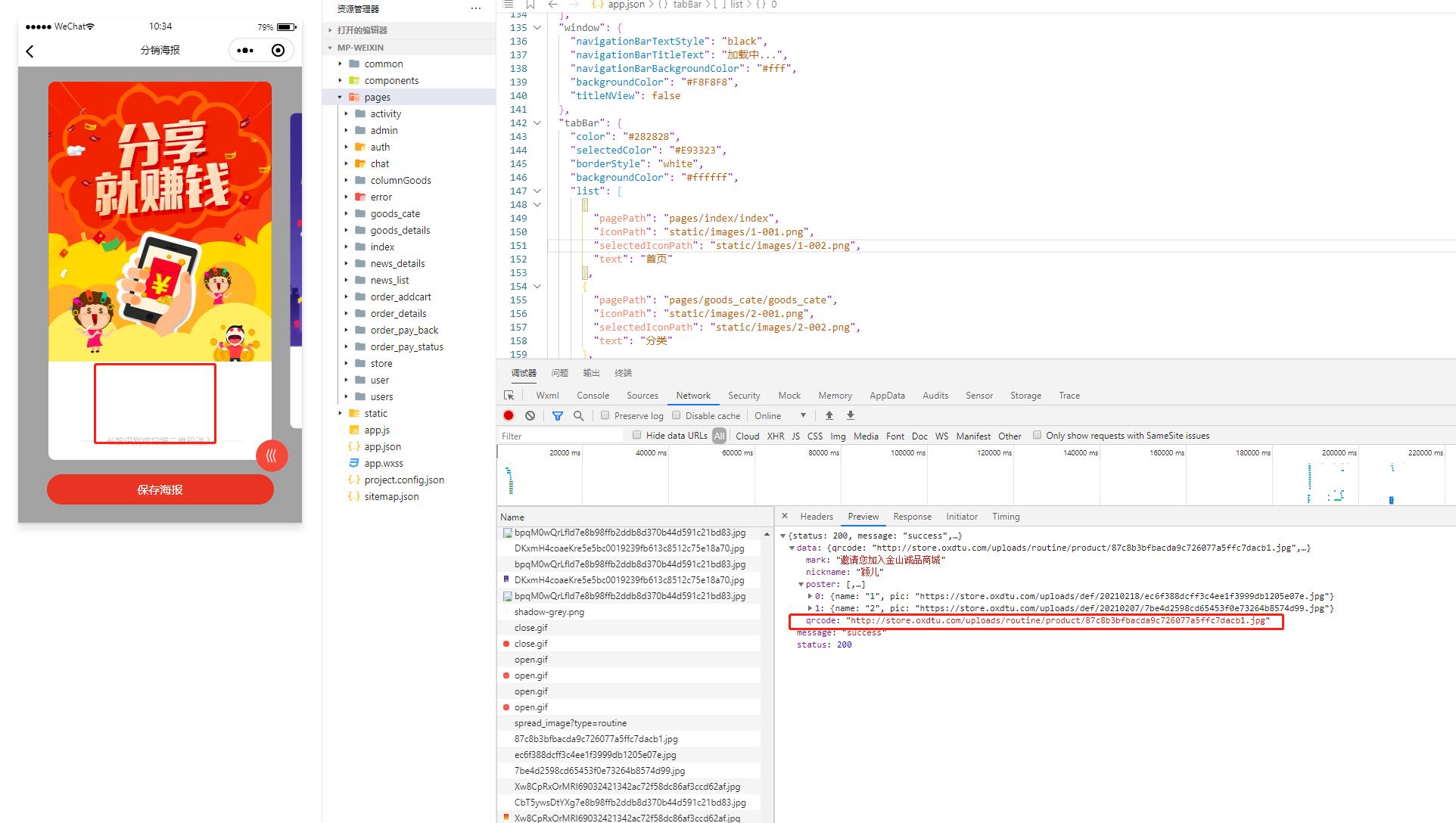Enable the Disable cache checkbox
The height and width of the screenshot is (823, 1456).
coord(676,415)
